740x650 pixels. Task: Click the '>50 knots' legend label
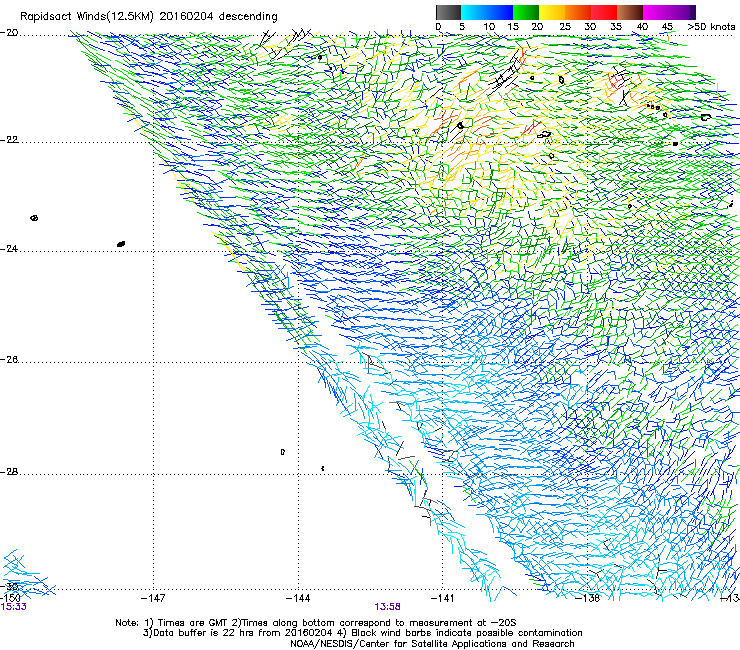(x=711, y=27)
